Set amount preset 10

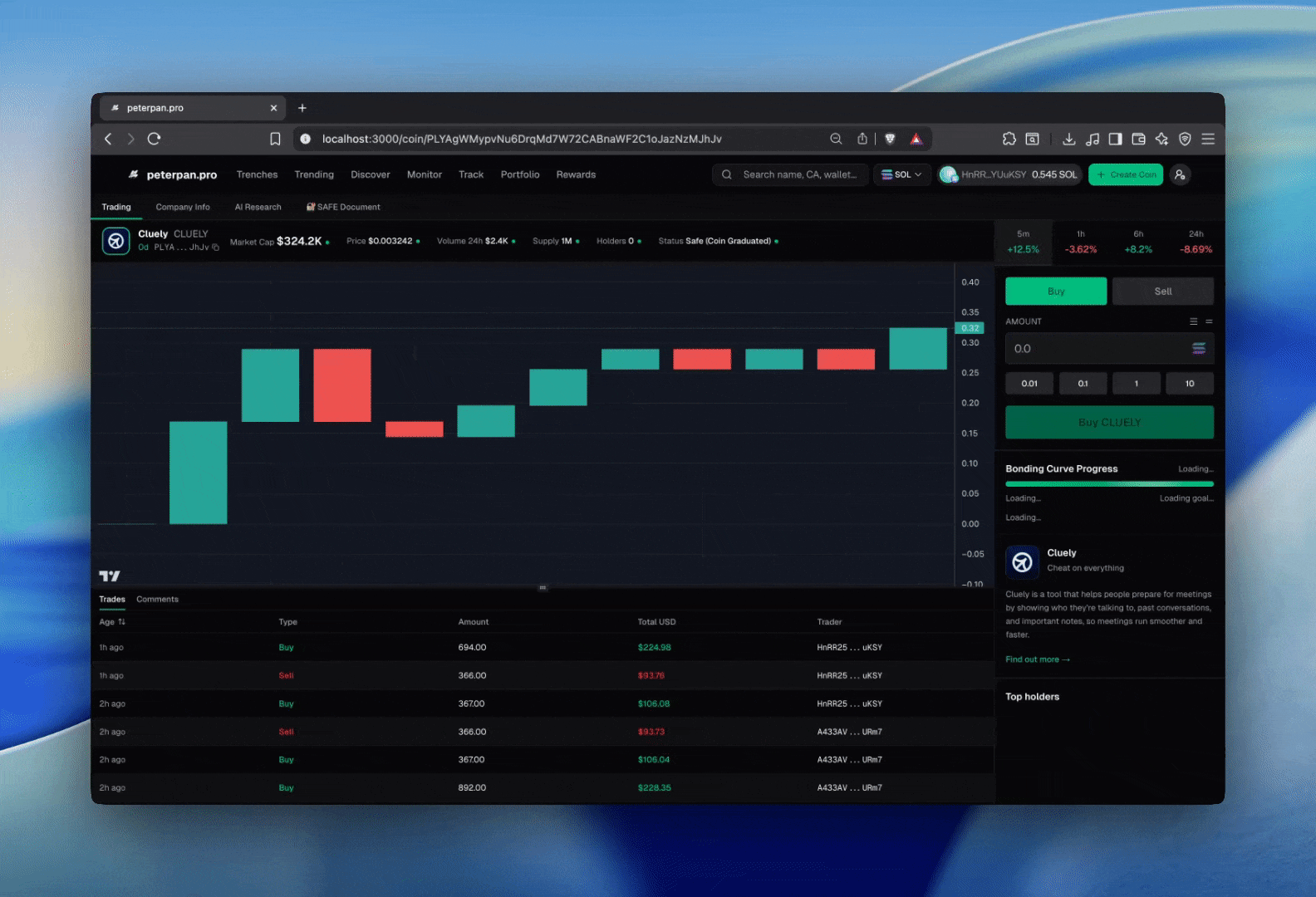1190,383
